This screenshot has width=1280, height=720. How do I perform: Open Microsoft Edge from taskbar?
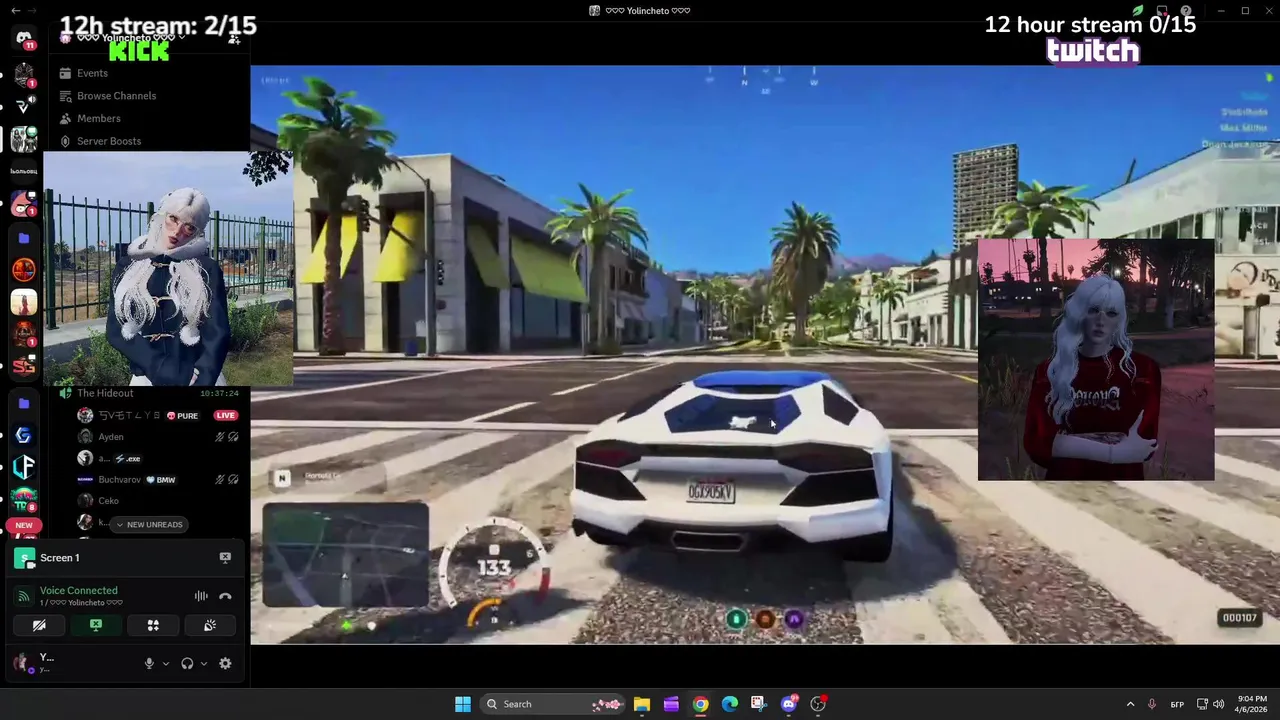(730, 704)
